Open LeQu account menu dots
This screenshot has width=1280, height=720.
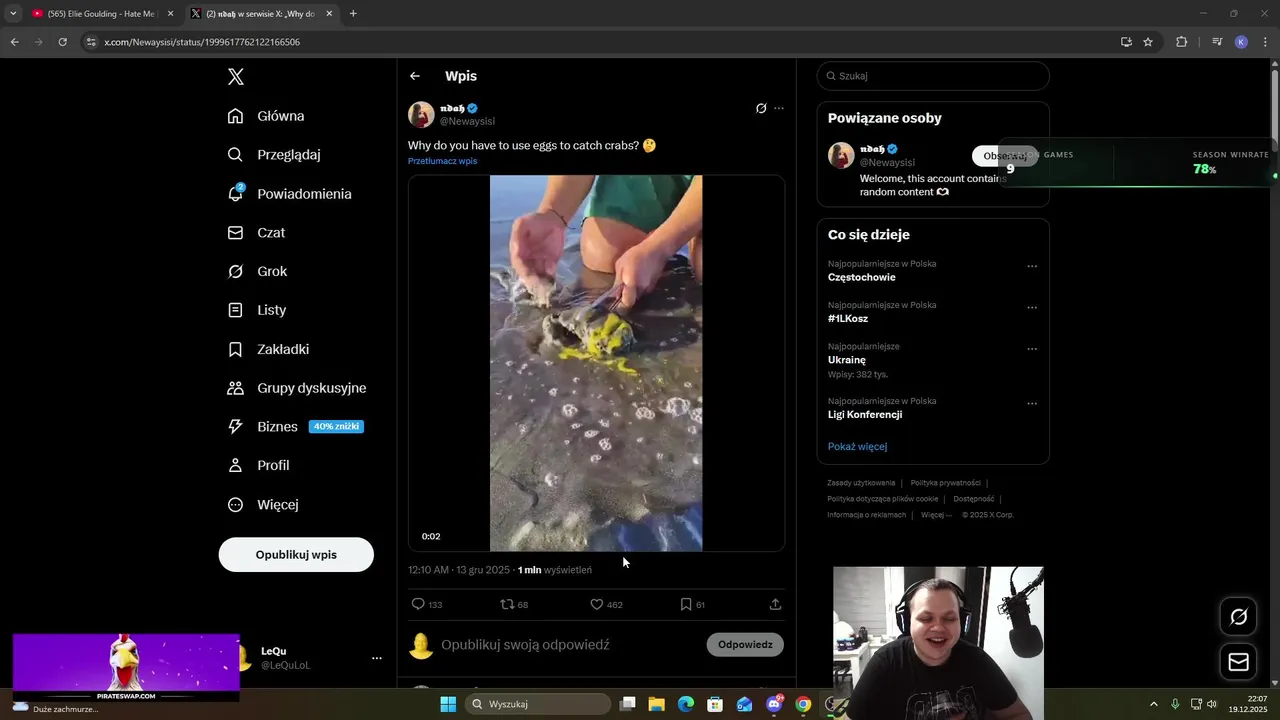coord(377,658)
